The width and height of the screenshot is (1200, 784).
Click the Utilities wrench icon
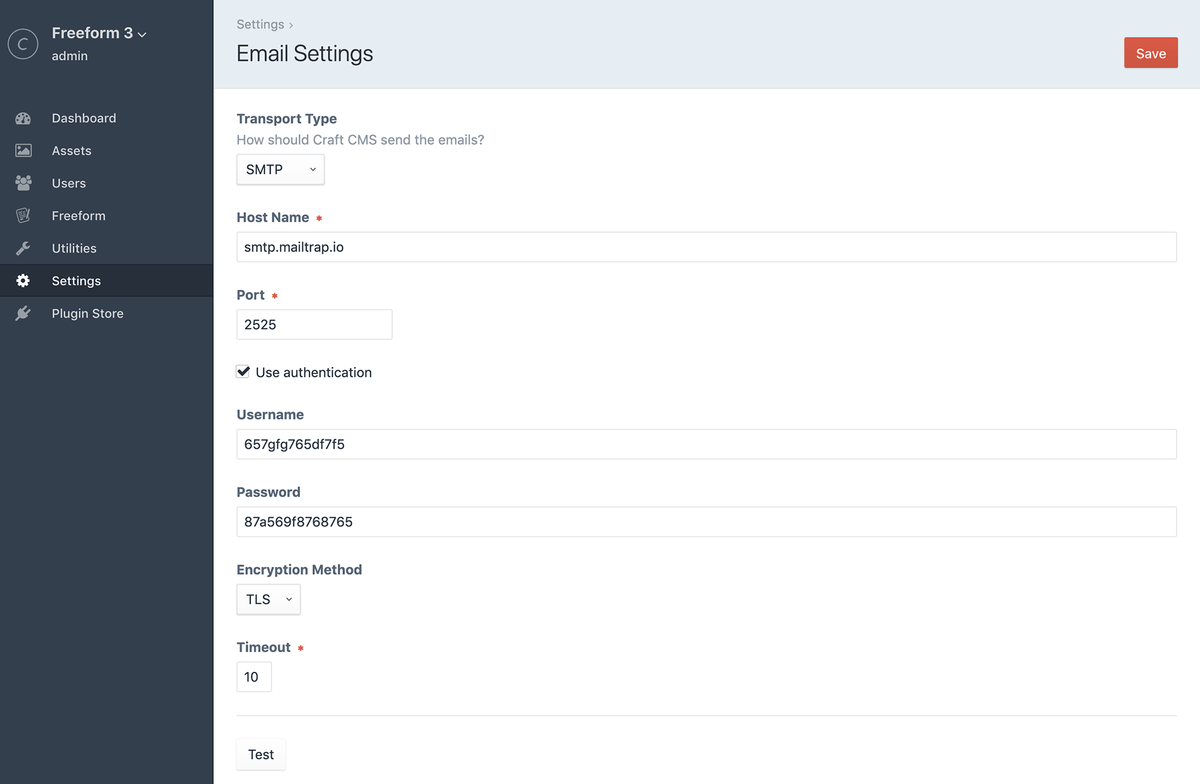click(x=23, y=248)
